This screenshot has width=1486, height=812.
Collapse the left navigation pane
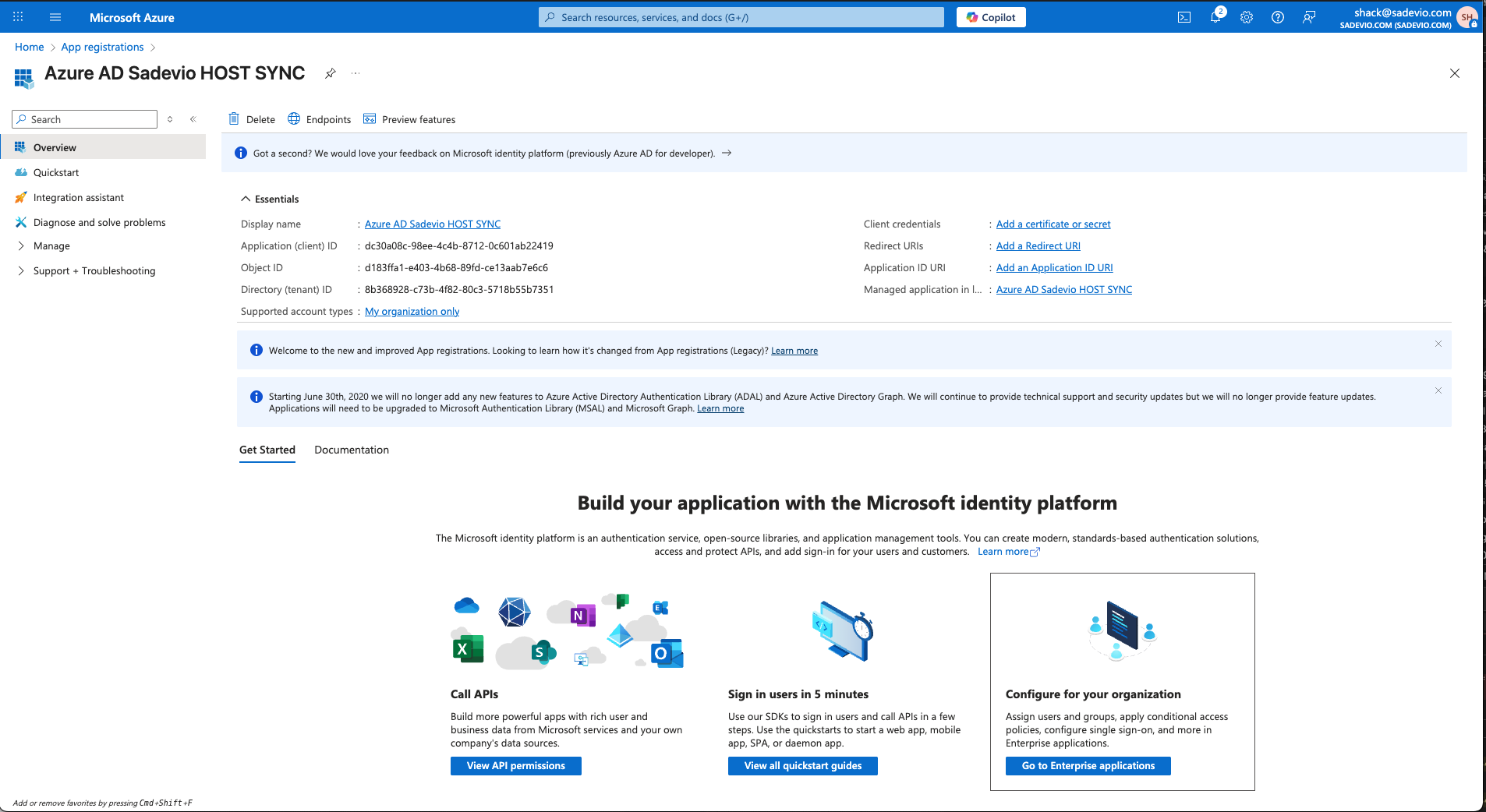tap(193, 119)
